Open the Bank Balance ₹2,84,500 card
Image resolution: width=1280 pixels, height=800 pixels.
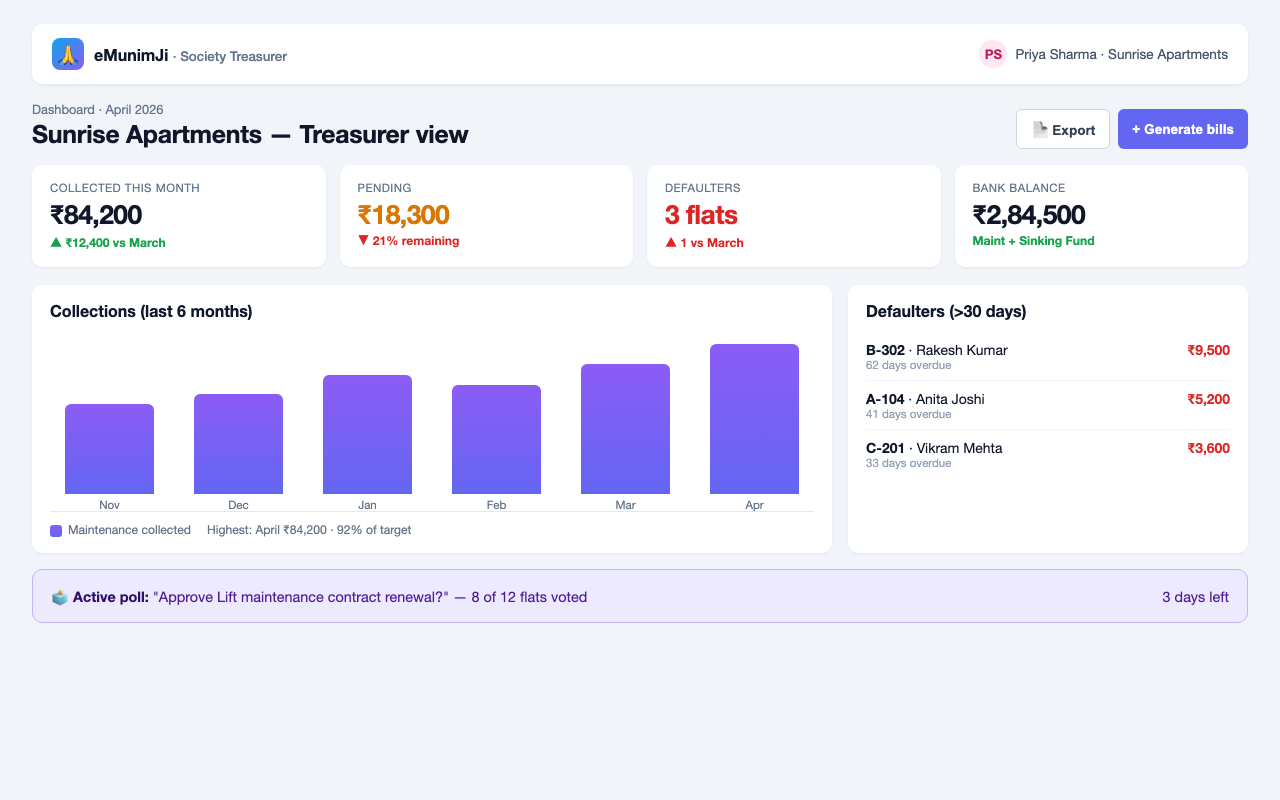click(x=1101, y=216)
